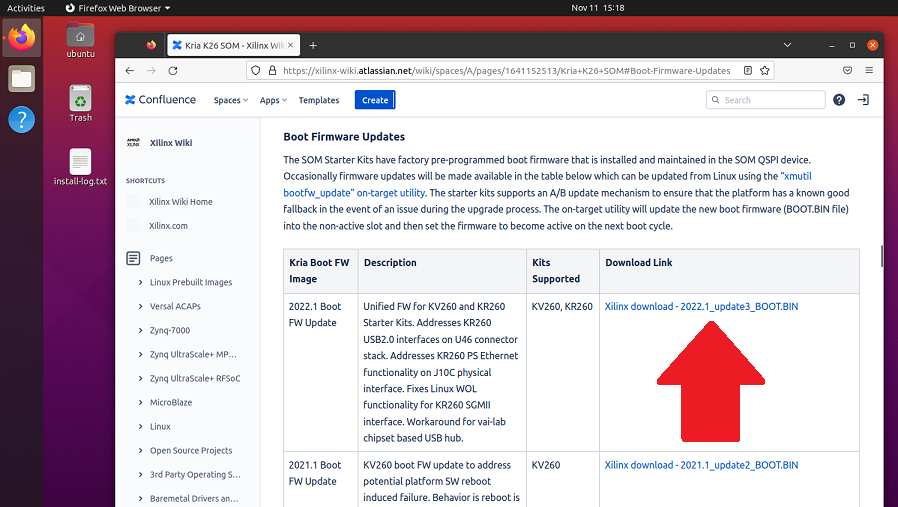Expand the Zynq-7000 tree item
Viewport: 898px width, 507px height.
pyautogui.click(x=140, y=331)
